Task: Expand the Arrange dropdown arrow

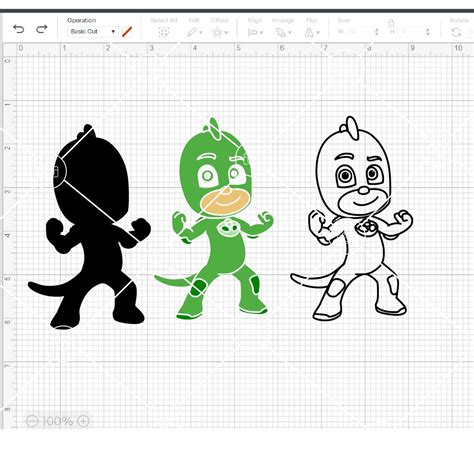Action: click(x=290, y=33)
